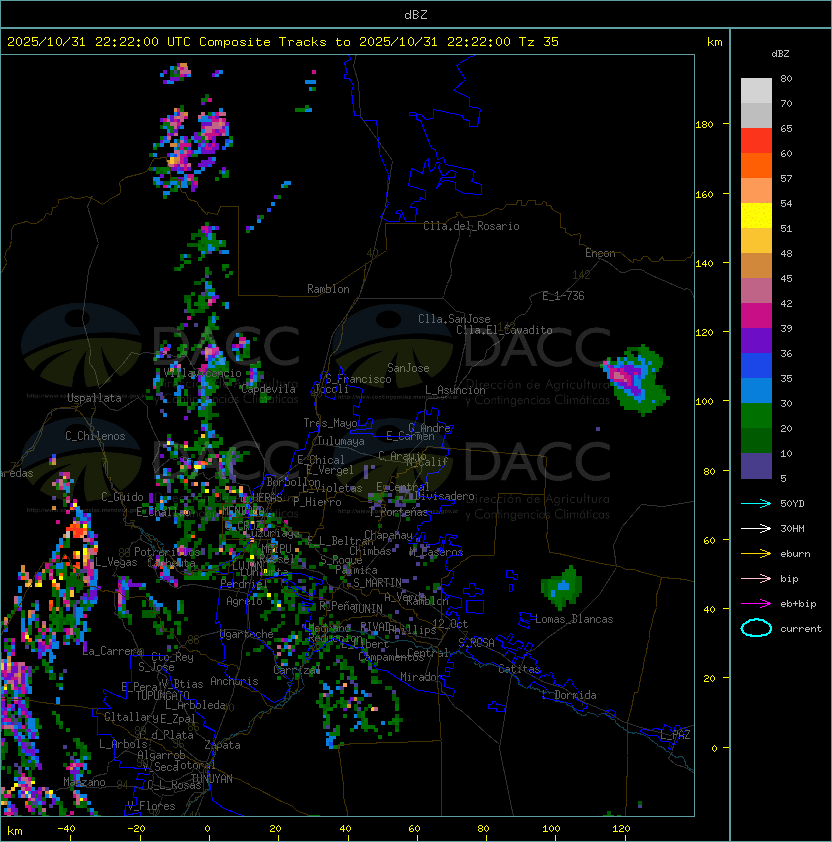The width and height of the screenshot is (832, 842).
Task: Click the dark green 20 dBZ legend swatch
Action: (x=756, y=440)
